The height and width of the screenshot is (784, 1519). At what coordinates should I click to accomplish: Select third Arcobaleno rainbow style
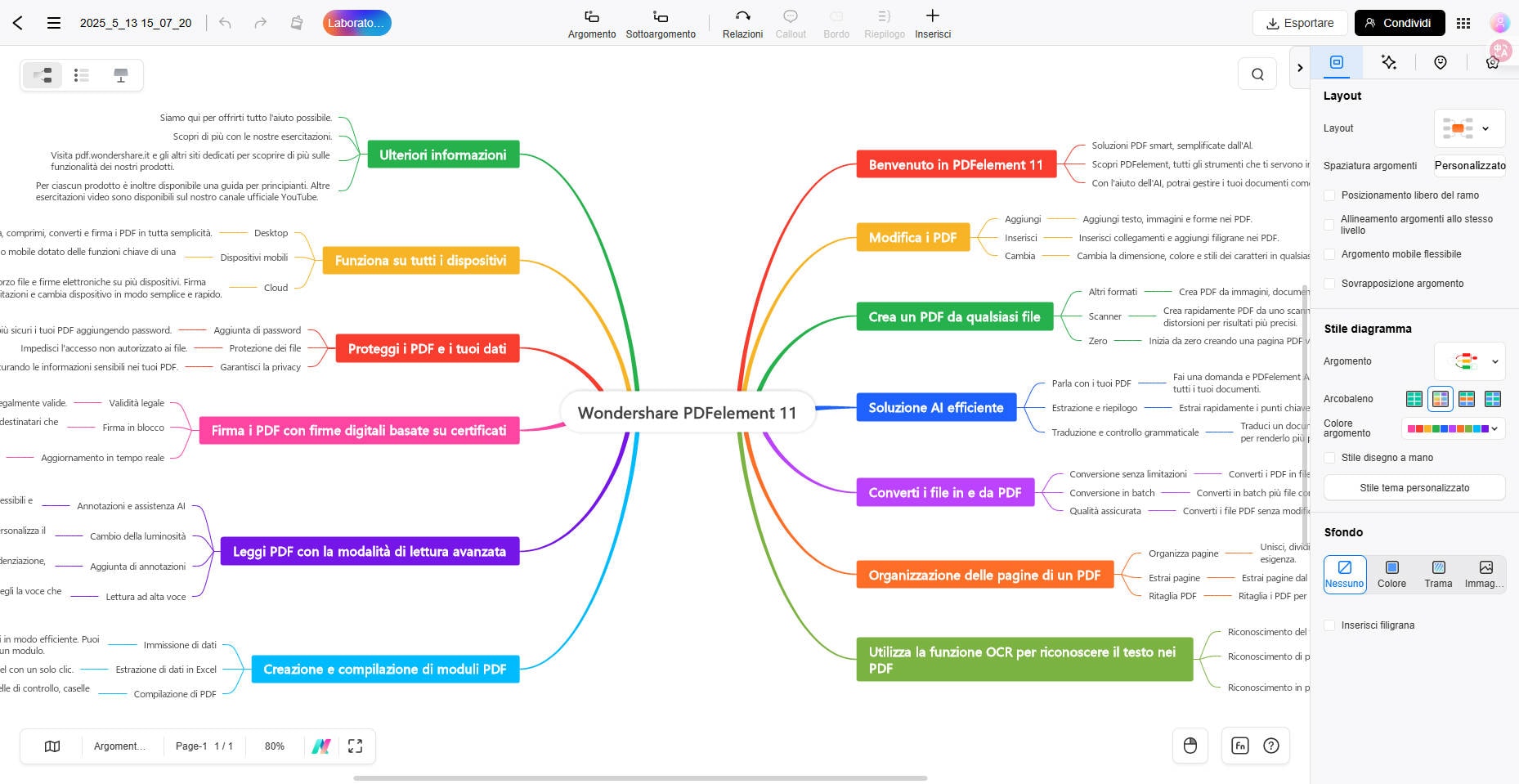[x=1467, y=399]
